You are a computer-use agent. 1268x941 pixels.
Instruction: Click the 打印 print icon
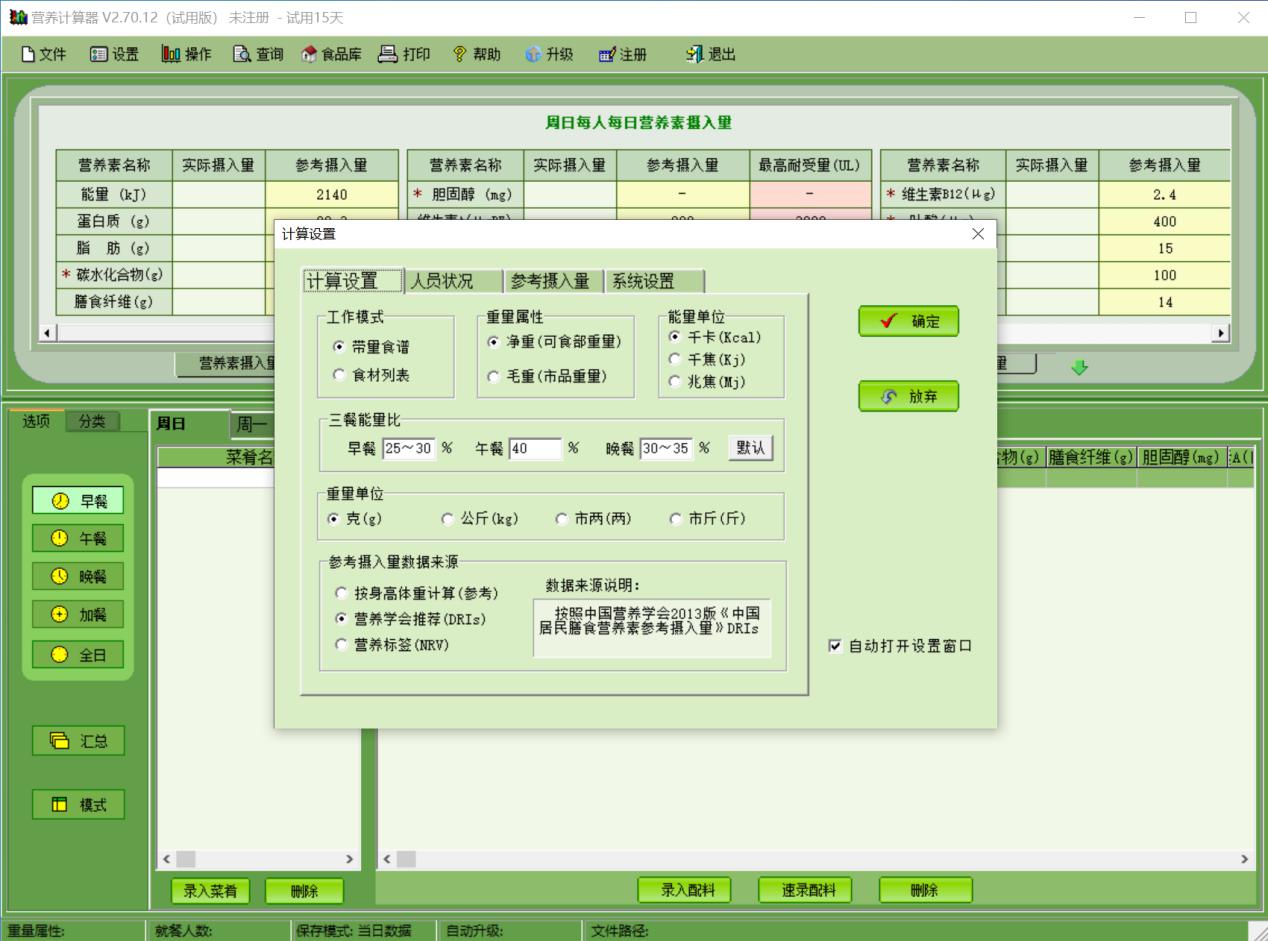404,54
